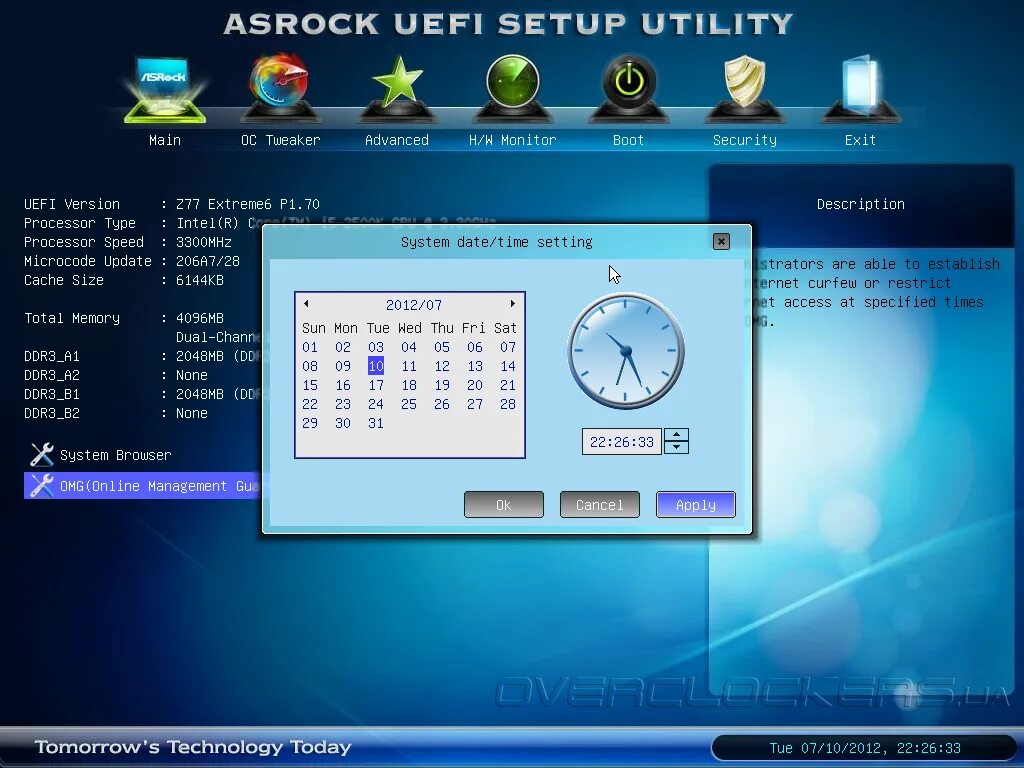
Task: Click the Description panel heading
Action: [860, 204]
